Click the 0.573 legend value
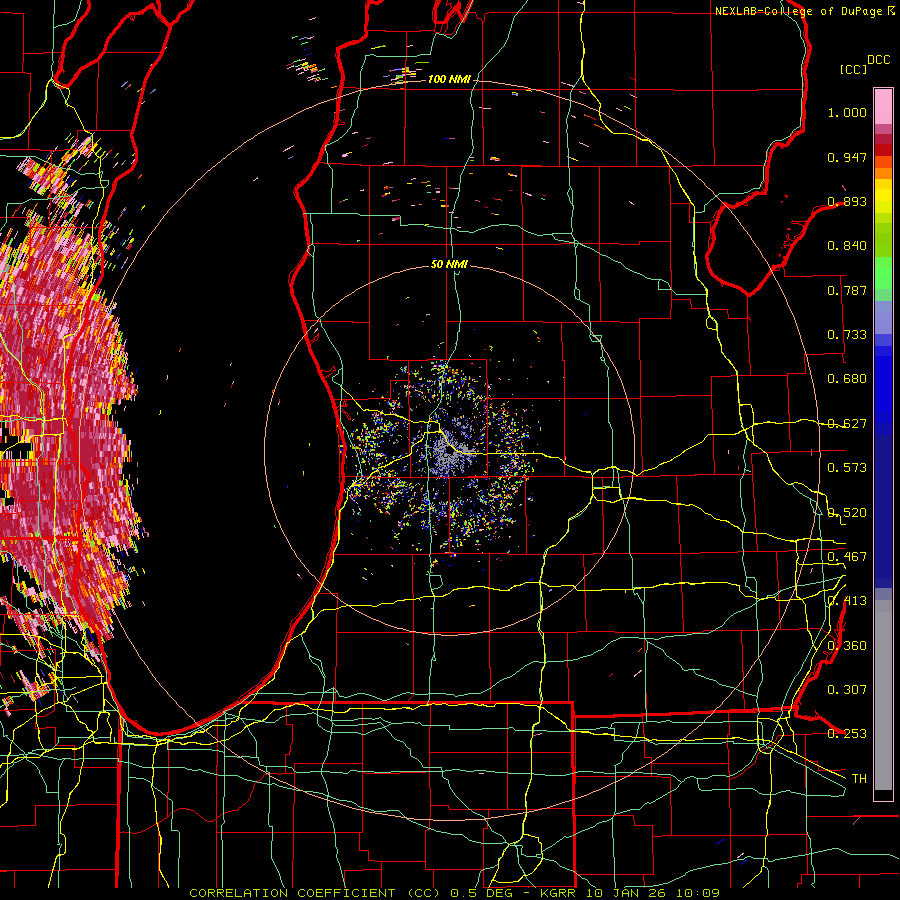Screen dimensions: 900x900 (x=847, y=468)
